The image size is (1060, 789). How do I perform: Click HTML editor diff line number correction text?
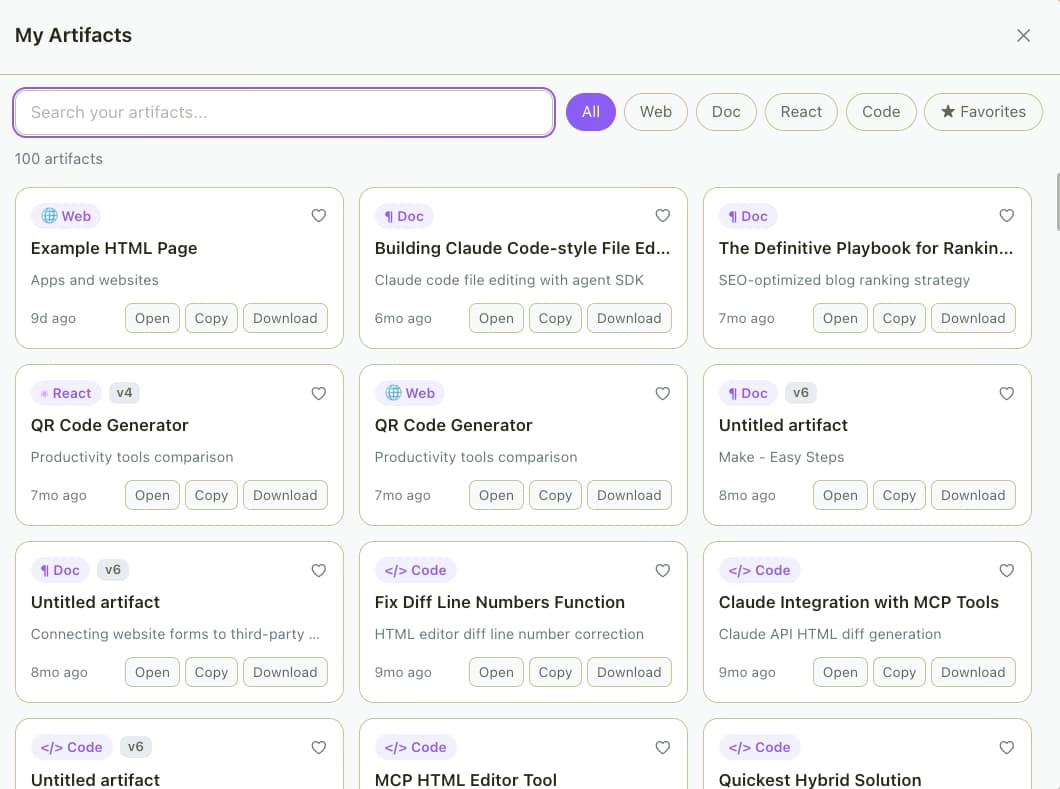pos(509,634)
